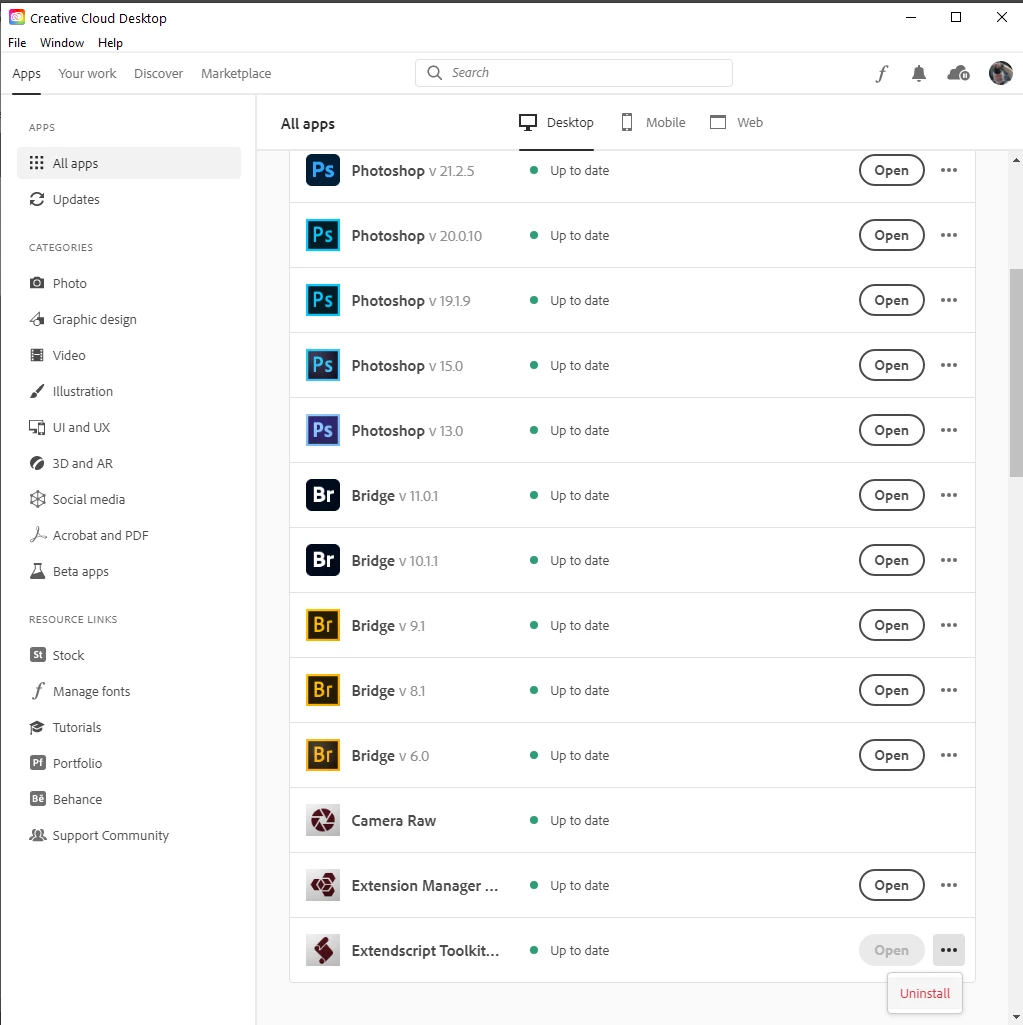The image size is (1023, 1025).
Task: Open Extension Manager
Action: point(892,885)
